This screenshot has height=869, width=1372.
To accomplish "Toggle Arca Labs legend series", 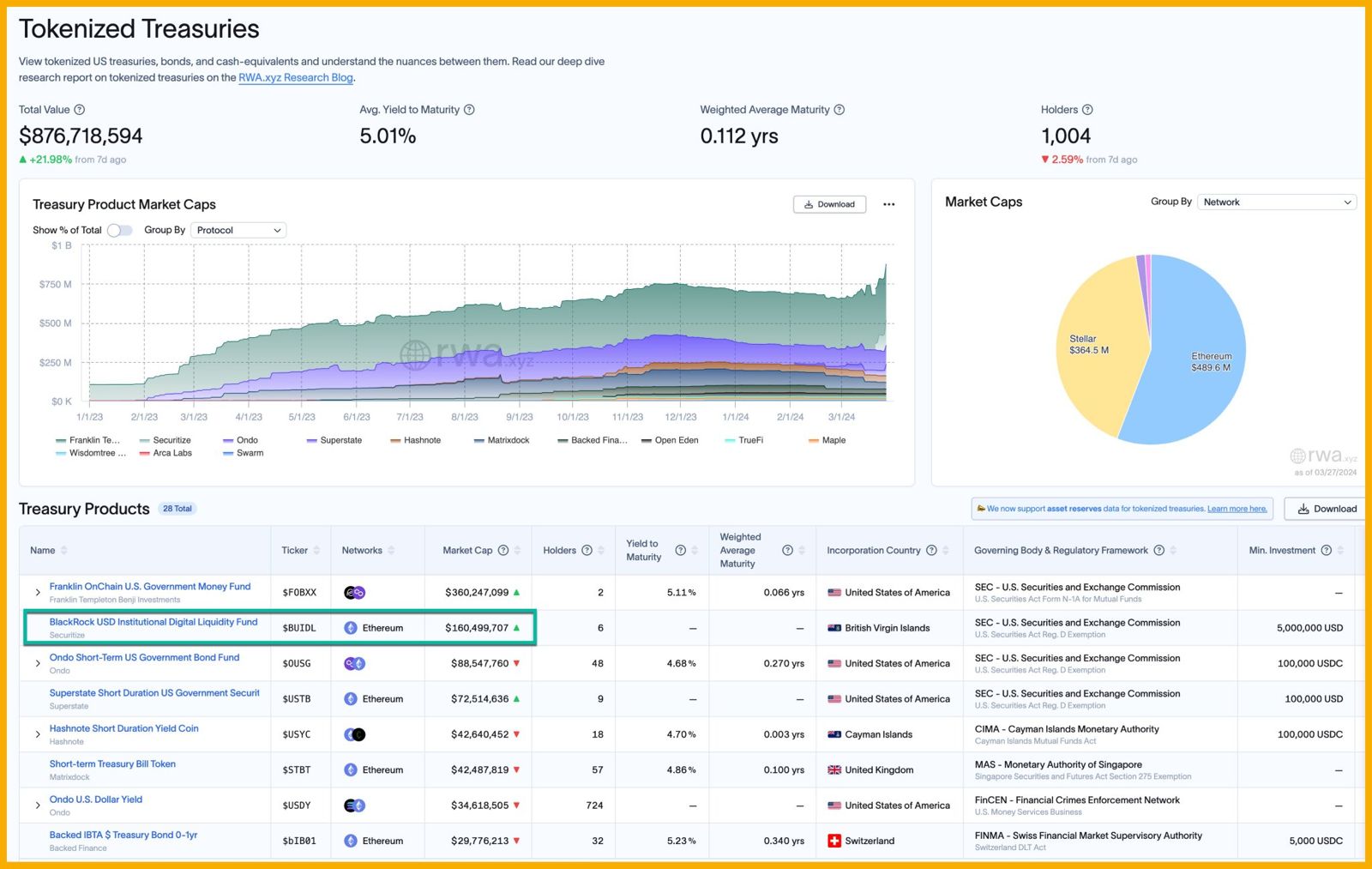I will pos(165,453).
